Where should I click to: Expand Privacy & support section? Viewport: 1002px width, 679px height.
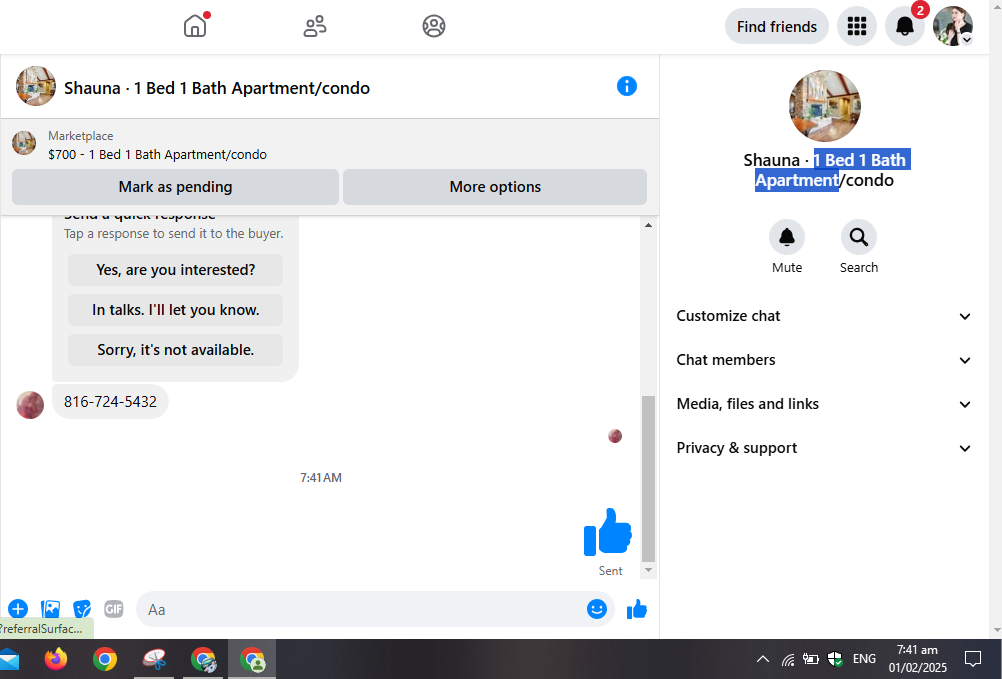(x=824, y=448)
